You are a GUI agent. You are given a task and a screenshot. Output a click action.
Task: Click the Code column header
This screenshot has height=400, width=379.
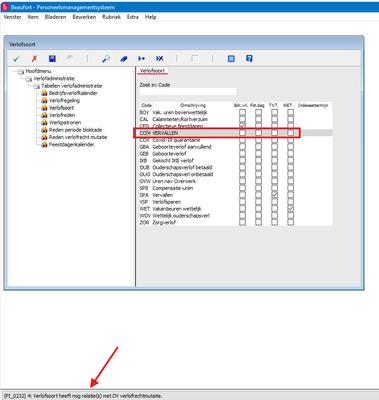[146, 105]
